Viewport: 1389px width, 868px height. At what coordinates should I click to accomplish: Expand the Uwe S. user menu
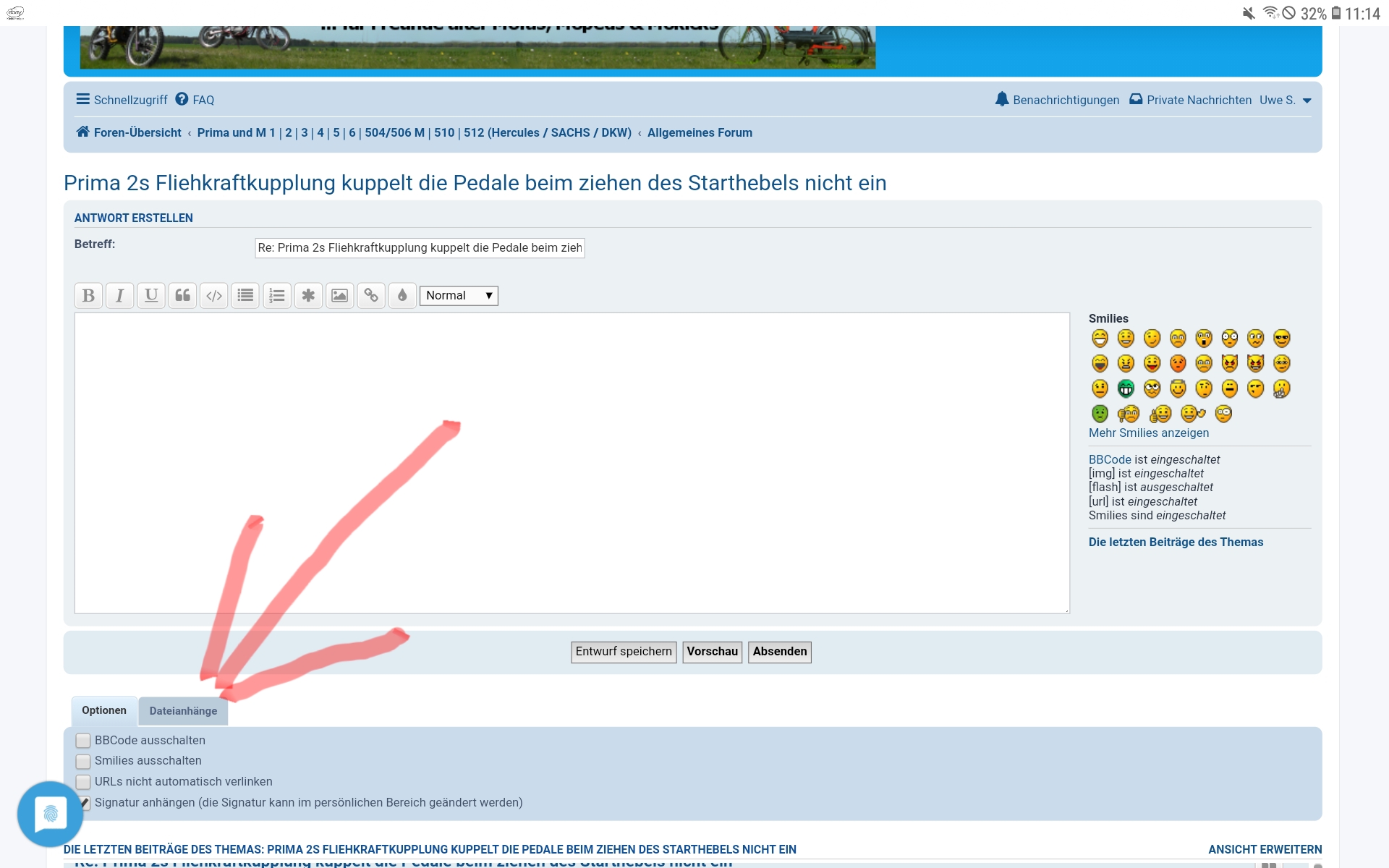coord(1285,101)
